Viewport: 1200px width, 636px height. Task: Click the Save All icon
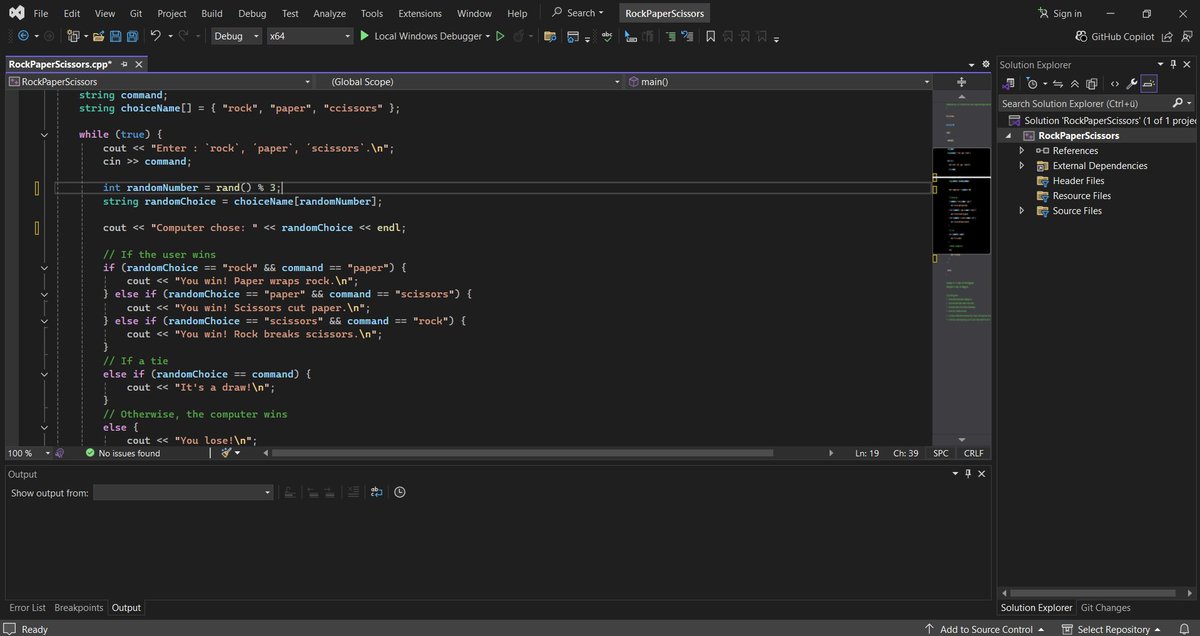pyautogui.click(x=132, y=36)
